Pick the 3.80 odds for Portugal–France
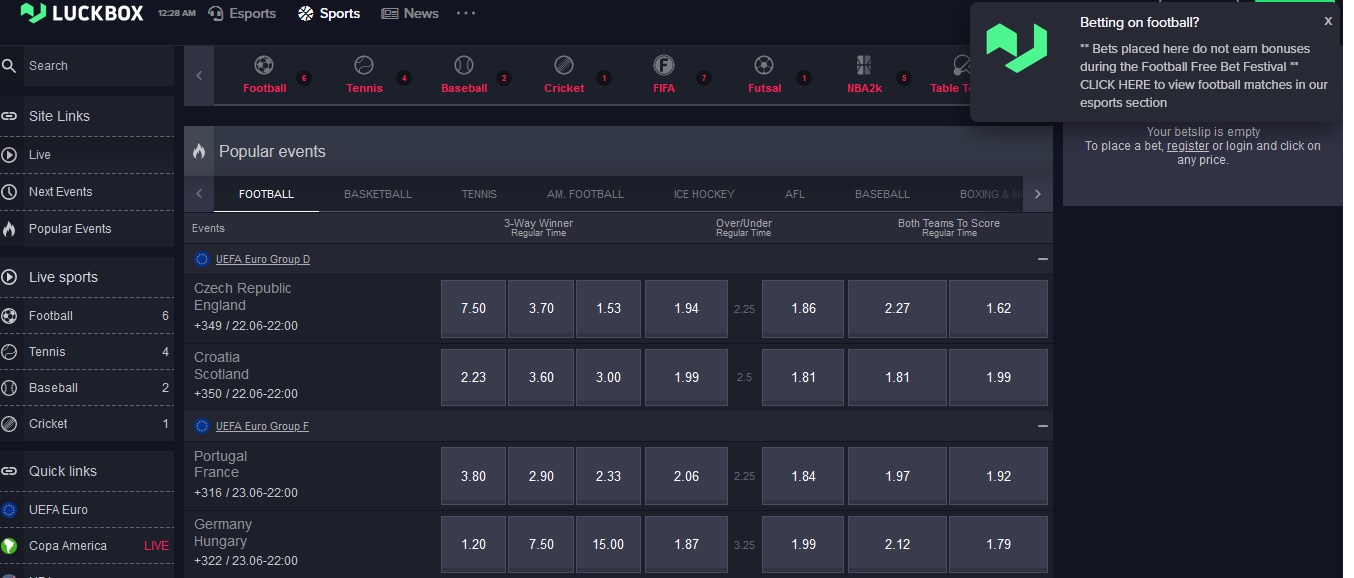Image resolution: width=1354 pixels, height=578 pixels. (x=473, y=476)
